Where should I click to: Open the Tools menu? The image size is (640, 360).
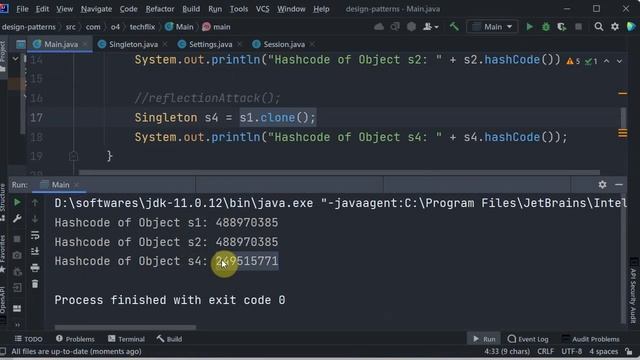tap(239, 9)
